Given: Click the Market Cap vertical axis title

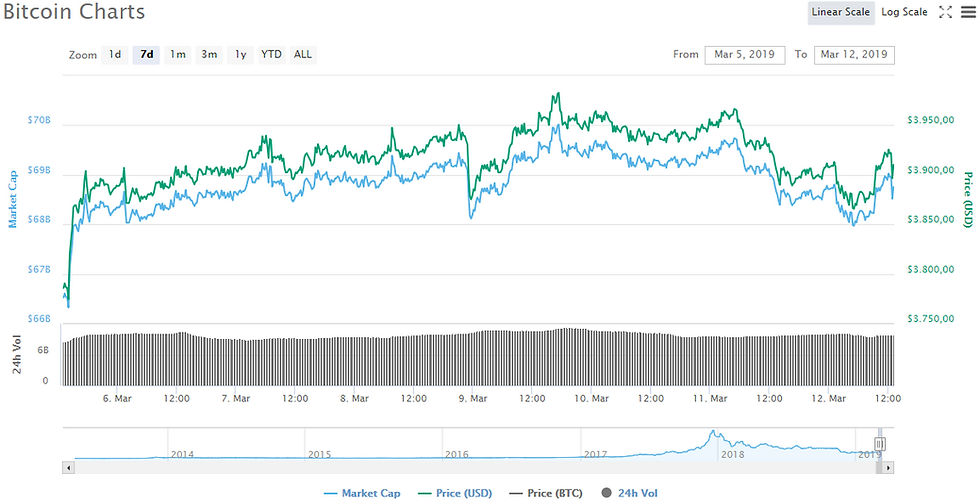Looking at the screenshot, I should (x=12, y=200).
